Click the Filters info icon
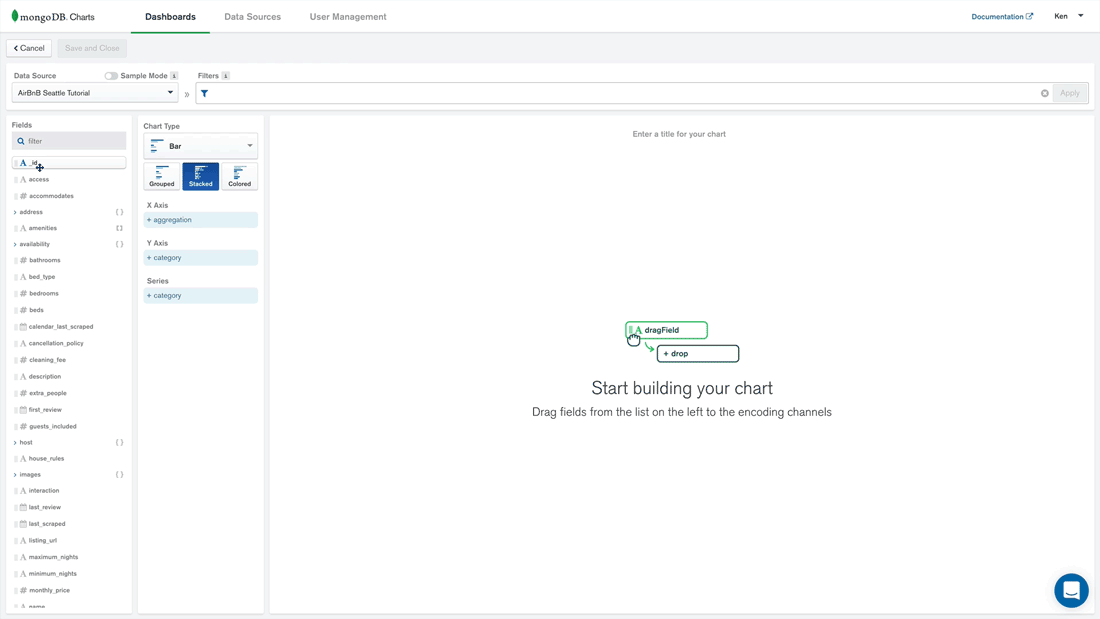The height and width of the screenshot is (619, 1100). point(225,76)
